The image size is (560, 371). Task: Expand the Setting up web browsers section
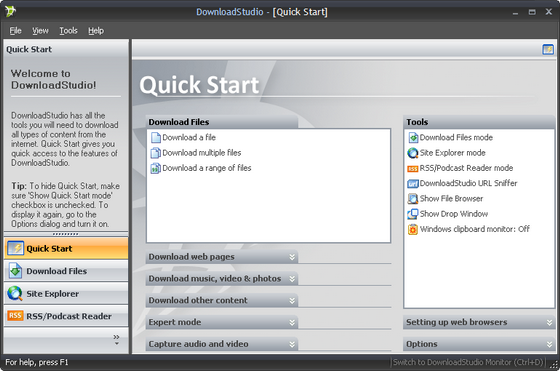[x=479, y=322]
